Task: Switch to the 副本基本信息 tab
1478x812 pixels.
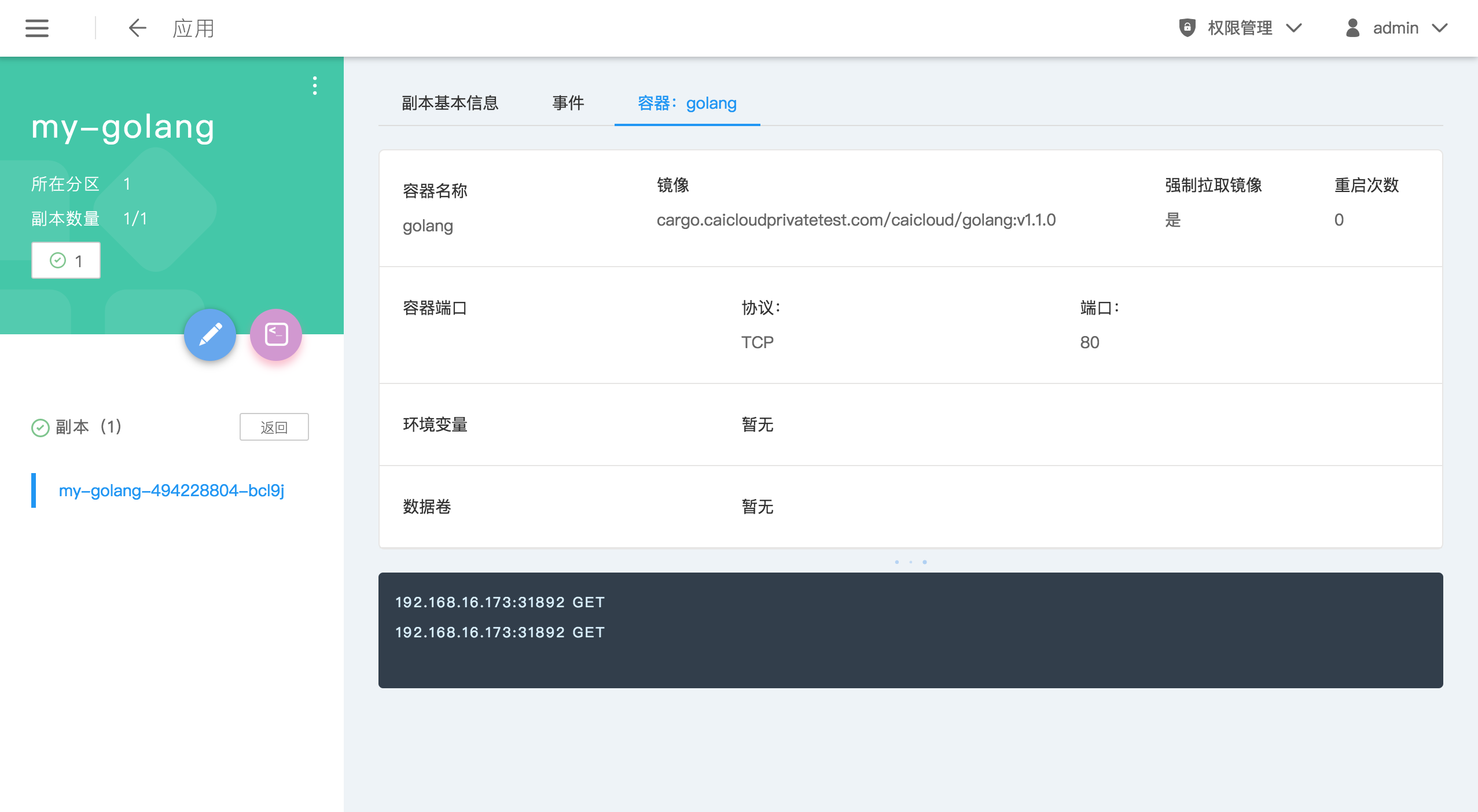Action: (x=450, y=103)
